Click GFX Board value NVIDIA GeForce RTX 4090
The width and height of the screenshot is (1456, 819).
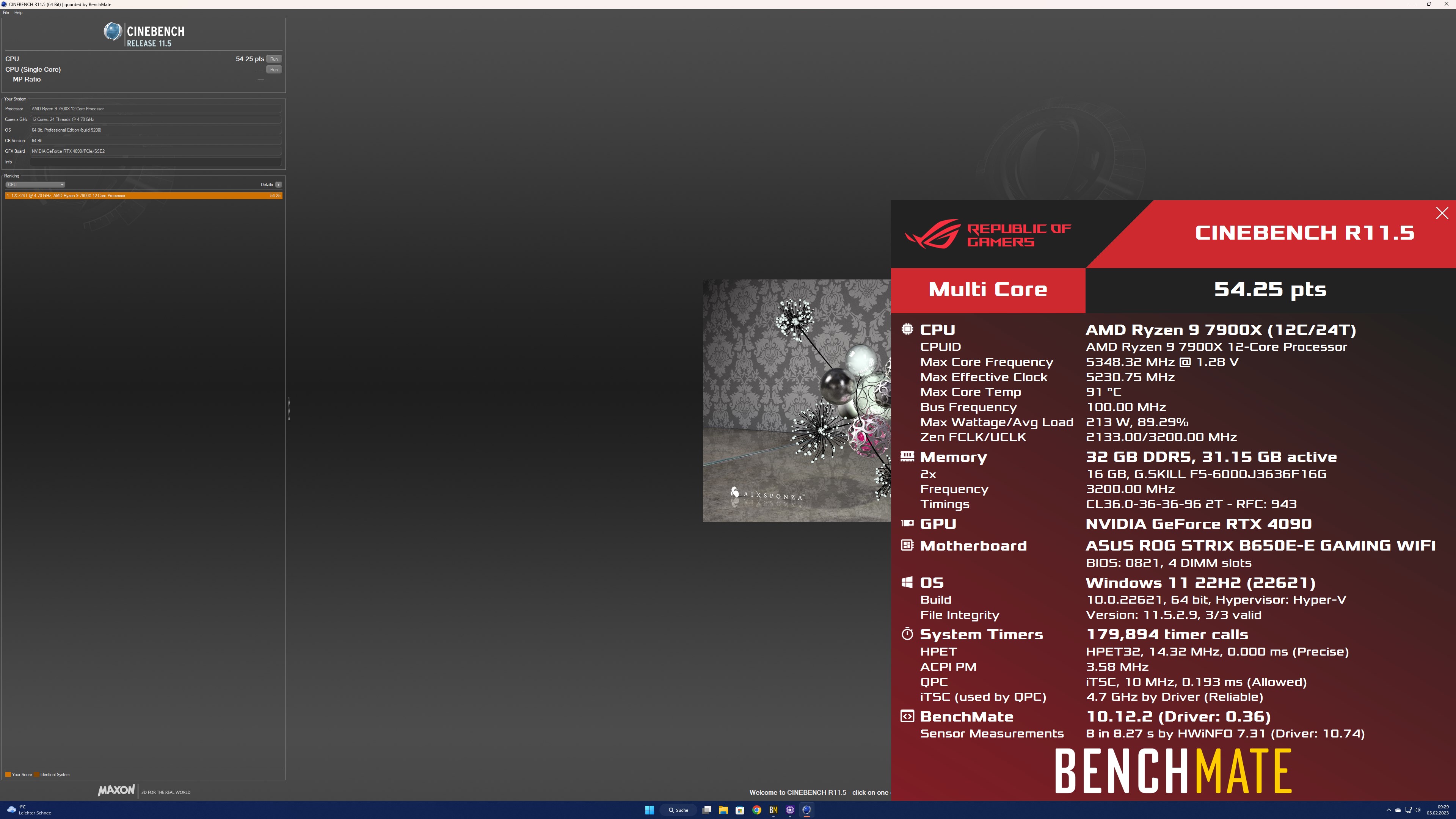(155, 151)
